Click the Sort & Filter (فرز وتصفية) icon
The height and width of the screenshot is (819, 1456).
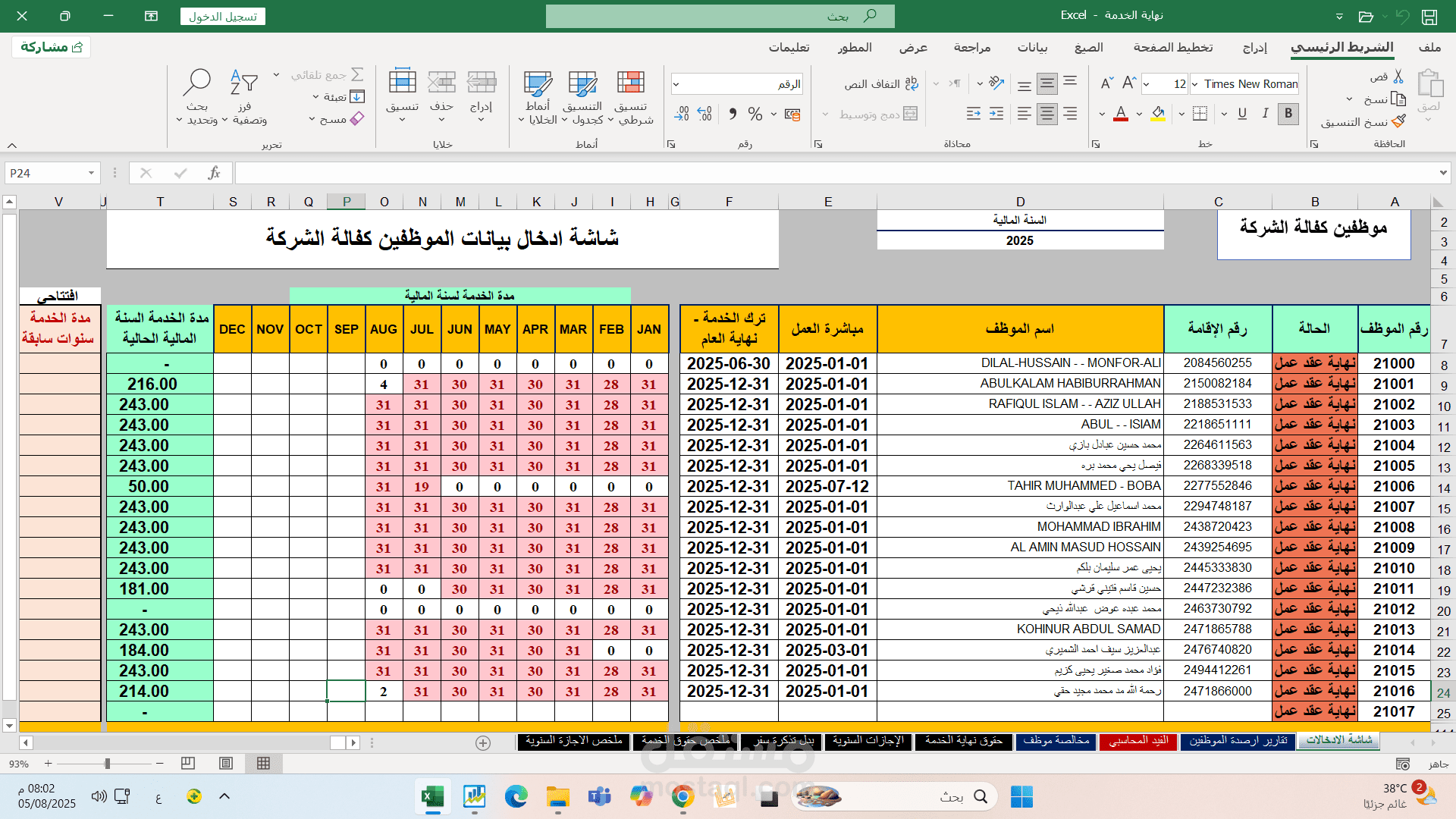click(x=244, y=83)
